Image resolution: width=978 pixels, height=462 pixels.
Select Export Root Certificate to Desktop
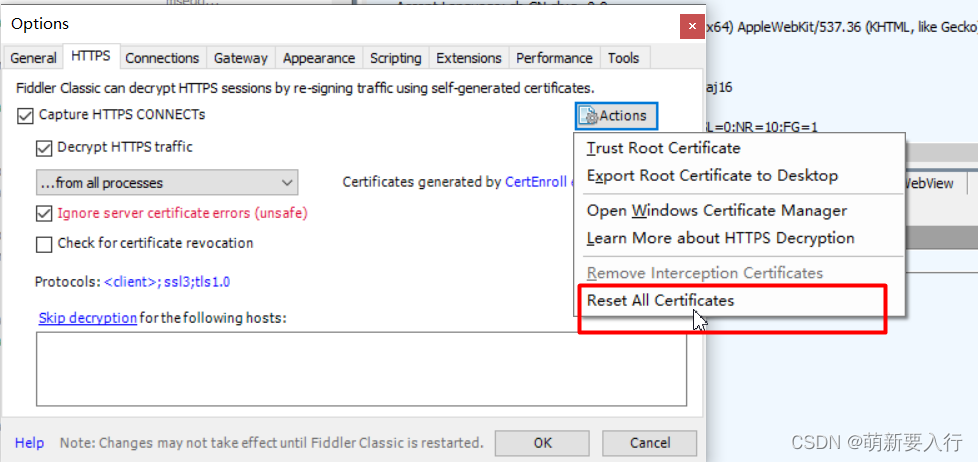[711, 176]
